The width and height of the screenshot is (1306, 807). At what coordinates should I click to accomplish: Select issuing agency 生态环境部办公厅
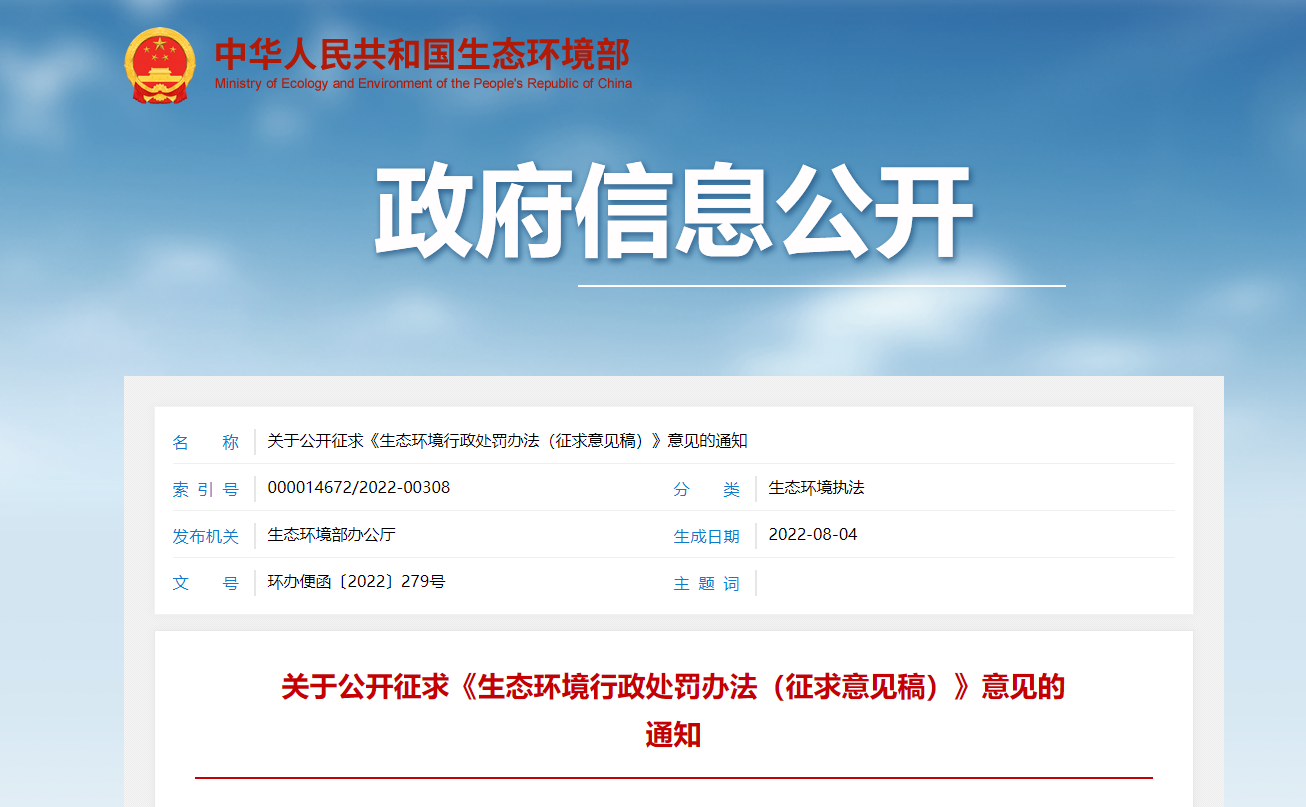[x=332, y=535]
